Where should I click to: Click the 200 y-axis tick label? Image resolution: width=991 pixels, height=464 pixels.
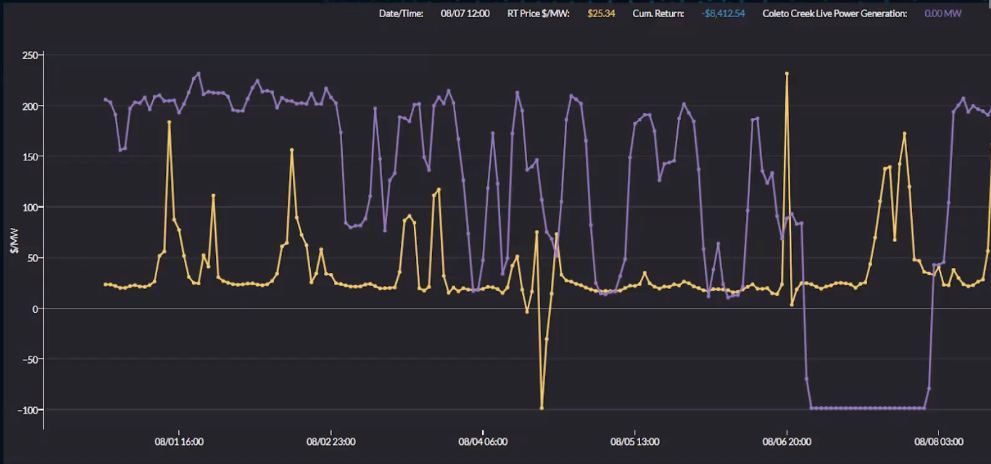[x=30, y=106]
